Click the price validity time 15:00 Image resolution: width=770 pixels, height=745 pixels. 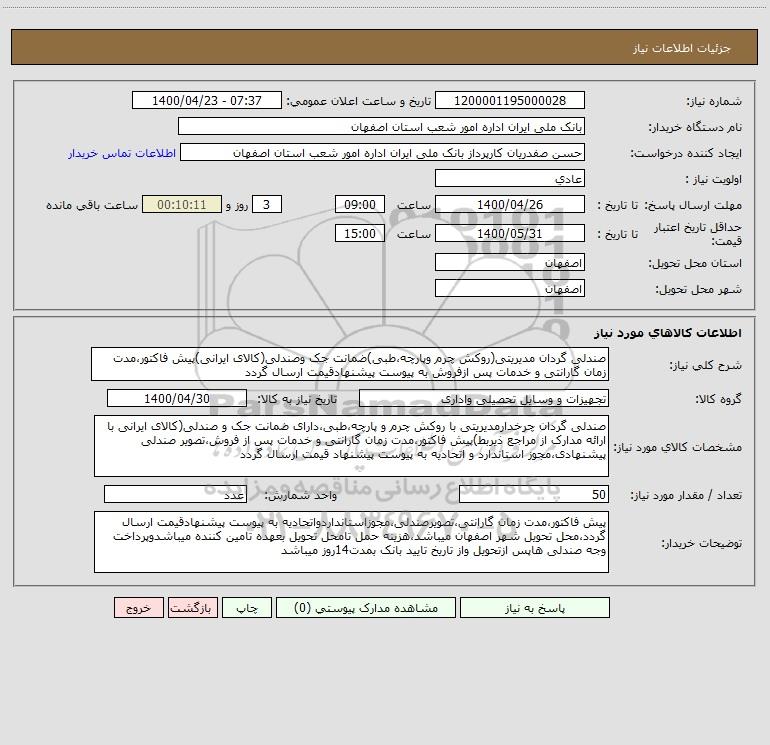(359, 233)
